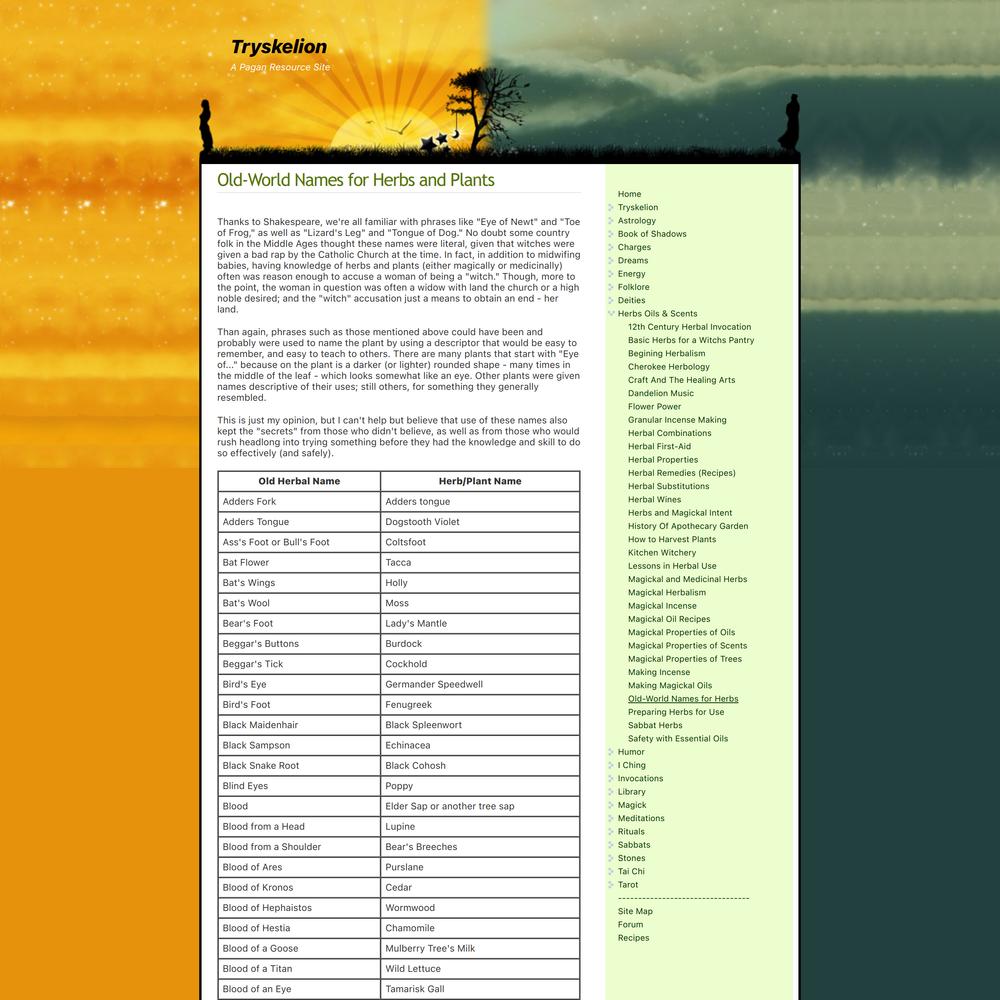Open the Herbal Wines page
This screenshot has height=1000, width=1000.
click(654, 499)
